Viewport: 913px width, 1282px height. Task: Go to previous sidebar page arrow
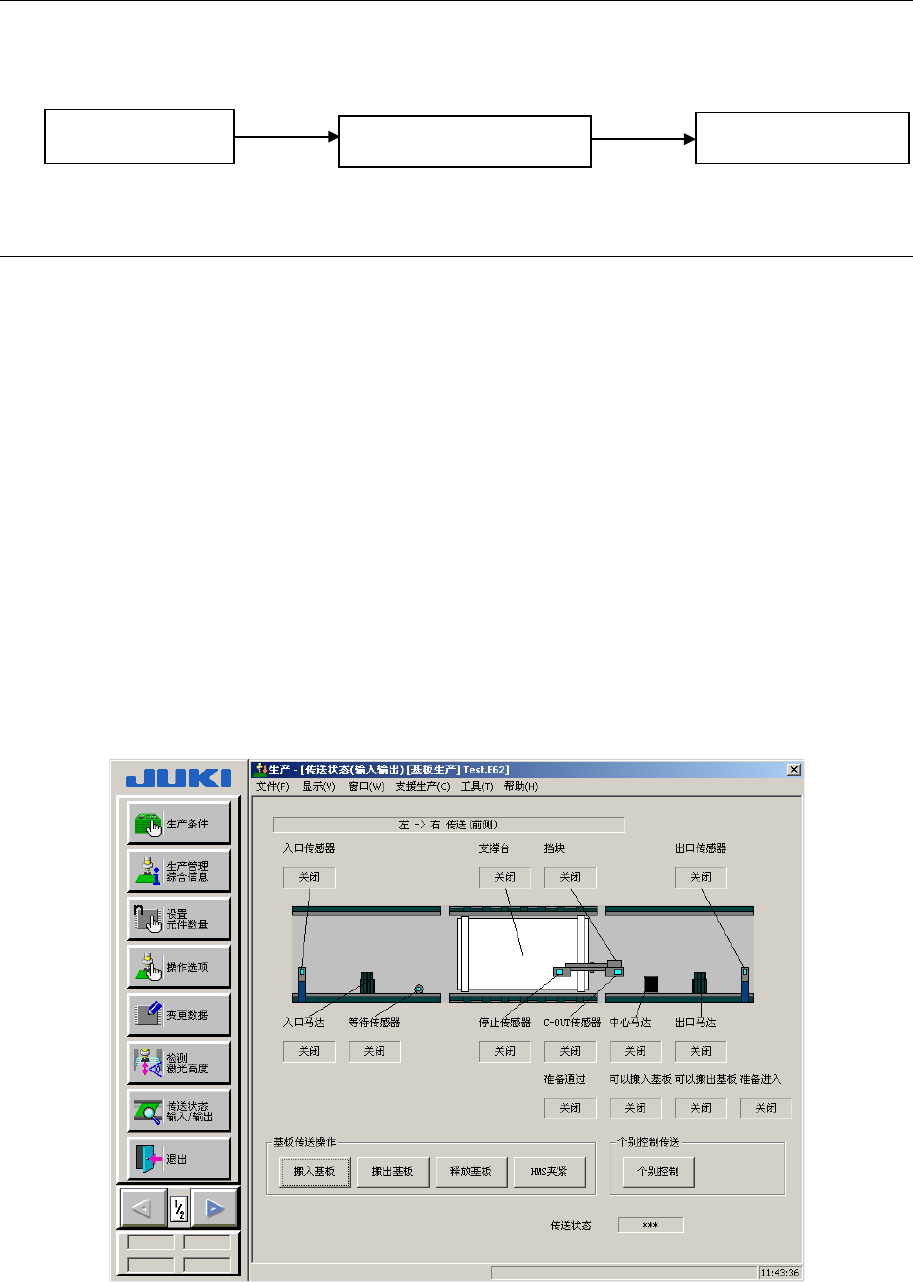coord(143,1208)
